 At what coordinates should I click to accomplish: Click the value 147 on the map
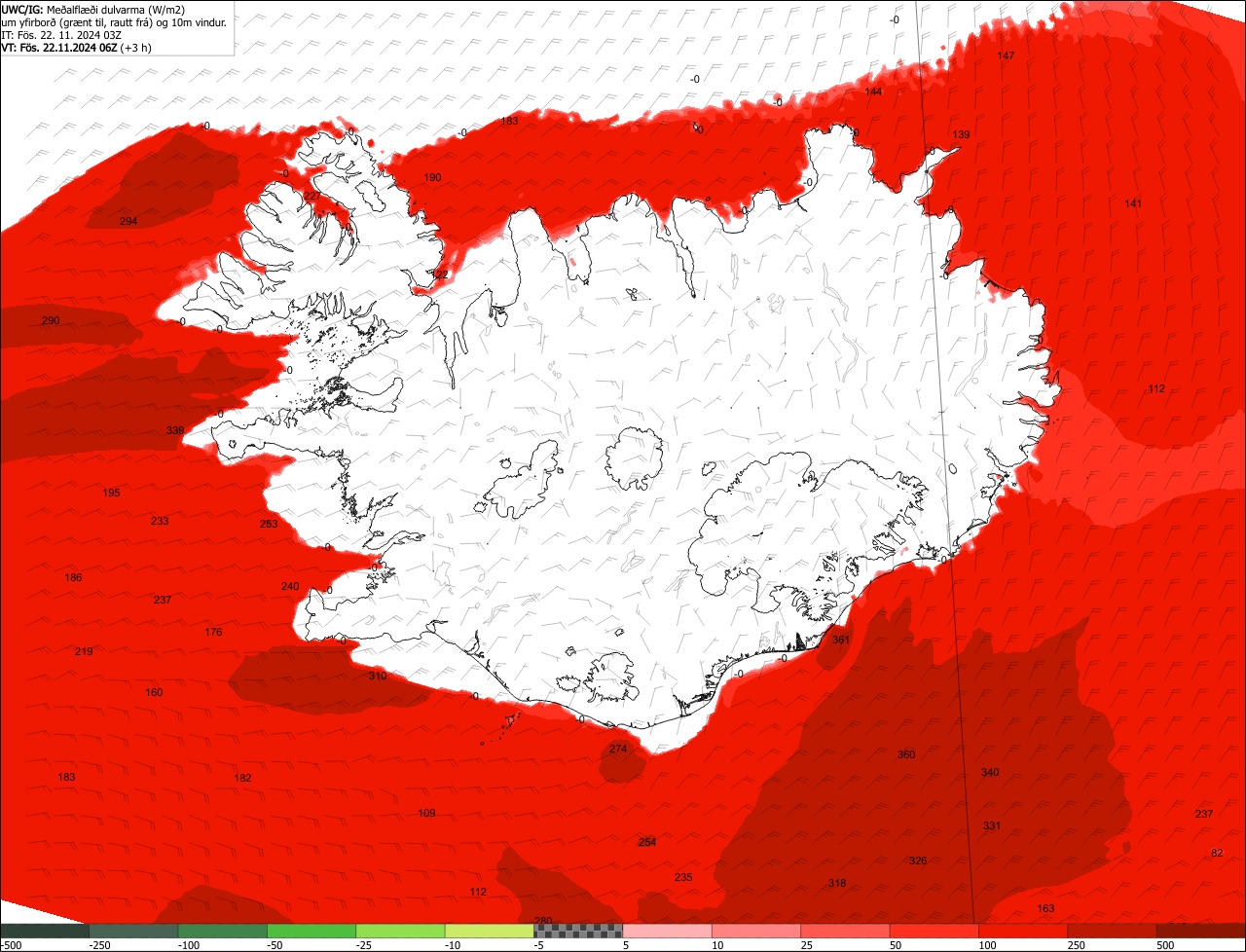pyautogui.click(x=1006, y=55)
